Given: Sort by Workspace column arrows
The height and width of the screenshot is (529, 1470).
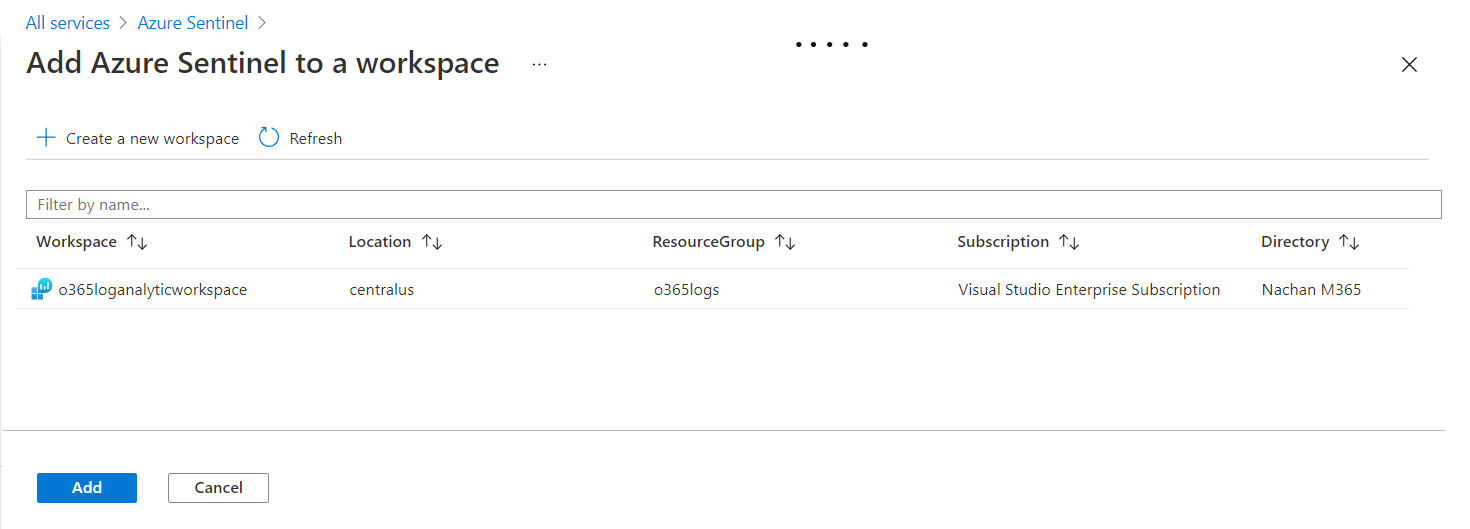Looking at the screenshot, I should [137, 242].
